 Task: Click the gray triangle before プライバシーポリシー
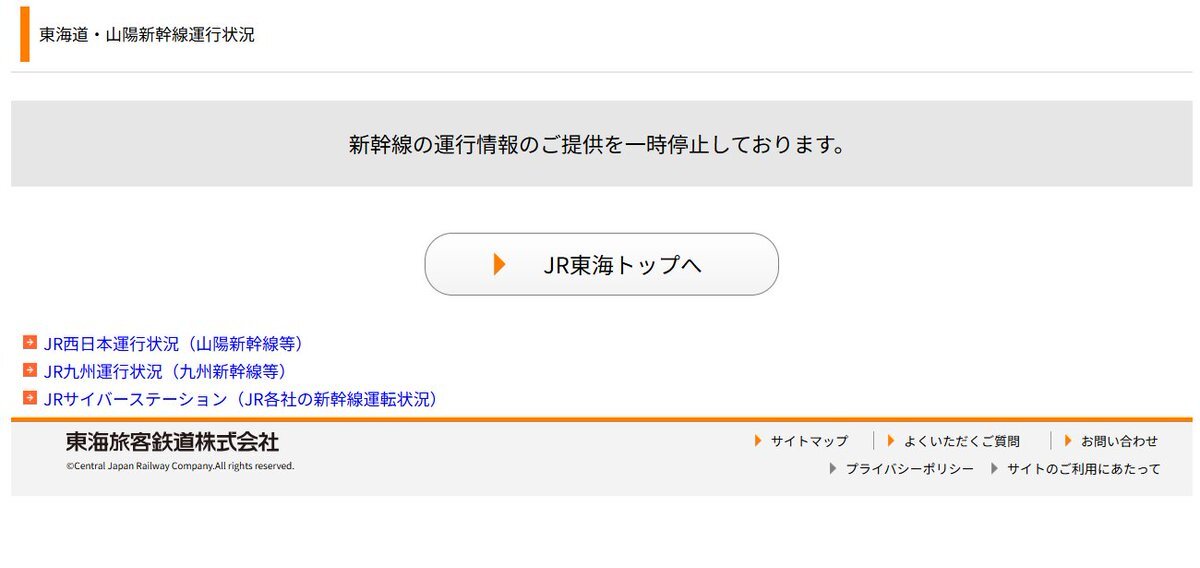pos(832,468)
